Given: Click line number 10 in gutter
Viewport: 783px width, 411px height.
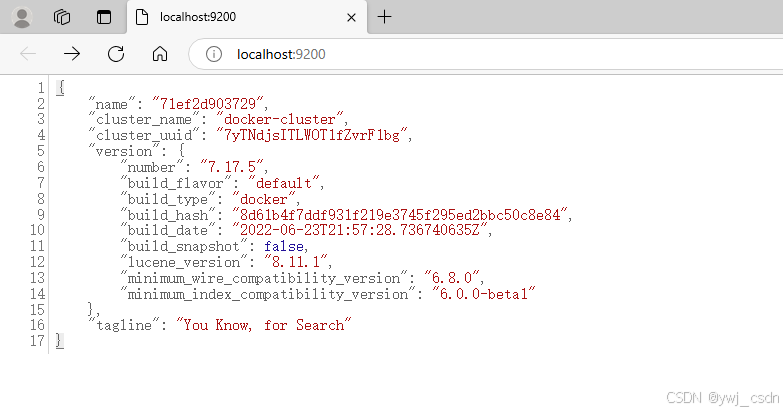Looking at the screenshot, I should click(x=37, y=230).
